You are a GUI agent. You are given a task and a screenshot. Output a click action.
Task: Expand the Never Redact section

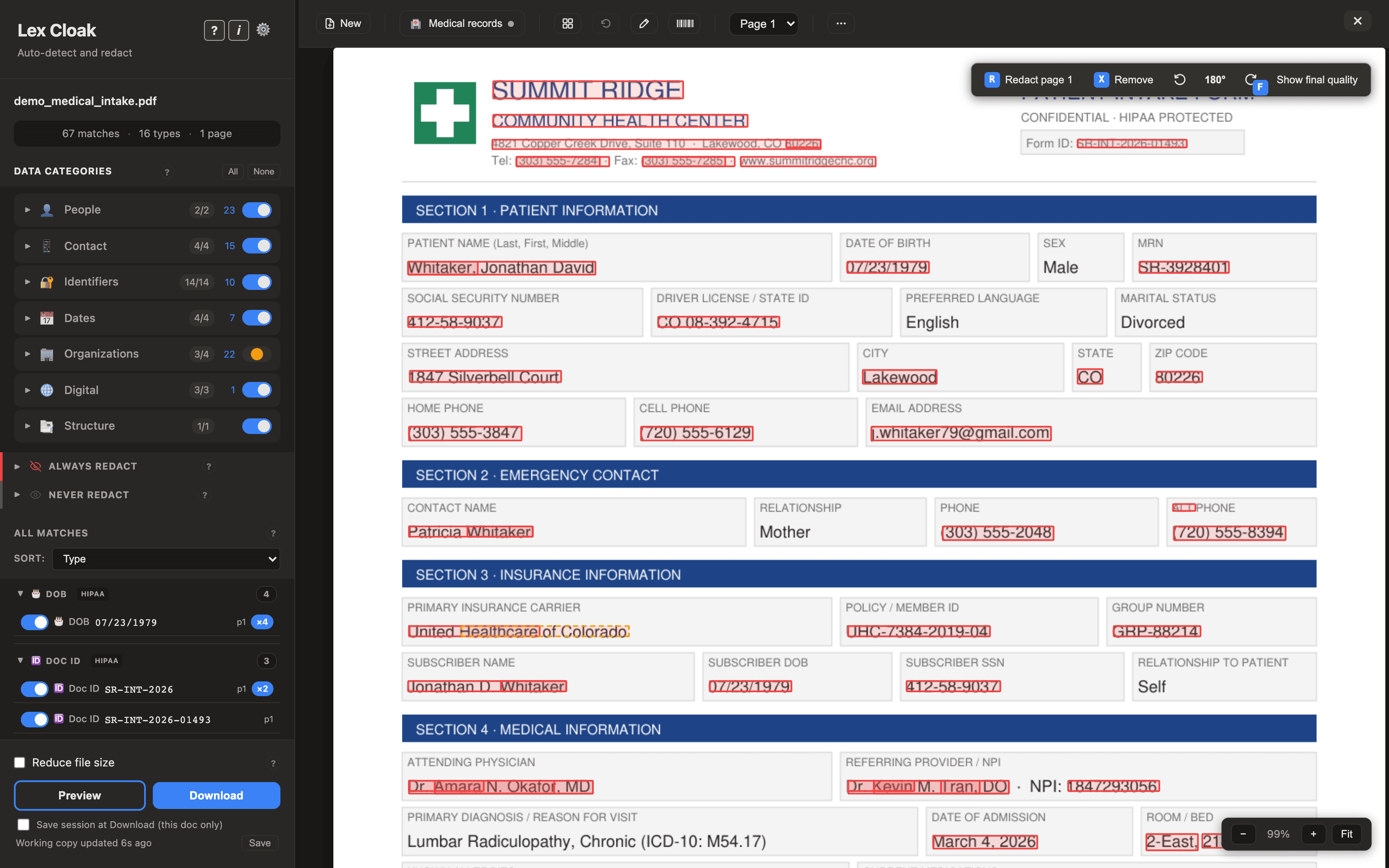[17, 495]
